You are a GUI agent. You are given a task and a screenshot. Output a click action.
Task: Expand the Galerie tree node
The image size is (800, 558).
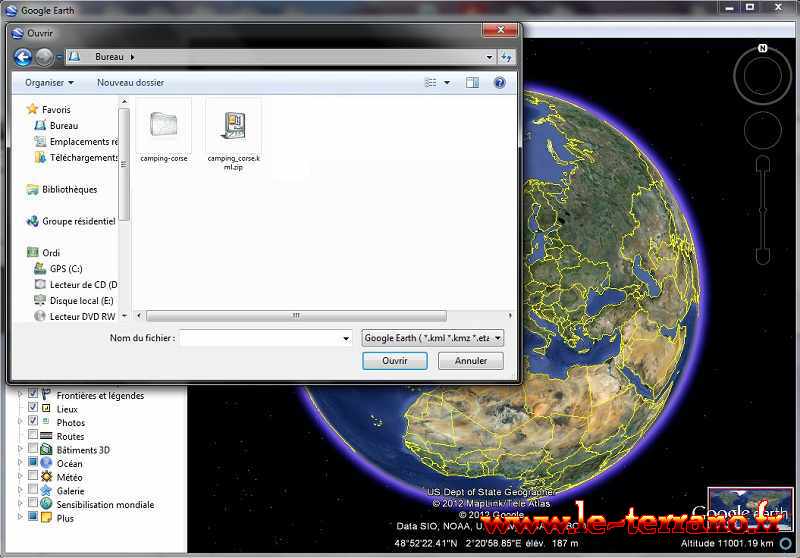(x=20, y=490)
